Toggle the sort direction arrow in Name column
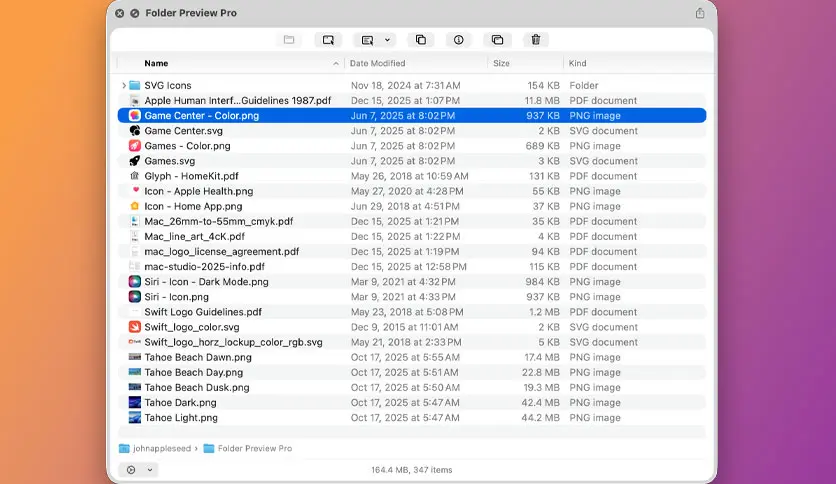Image resolution: width=836 pixels, height=484 pixels. [336, 63]
